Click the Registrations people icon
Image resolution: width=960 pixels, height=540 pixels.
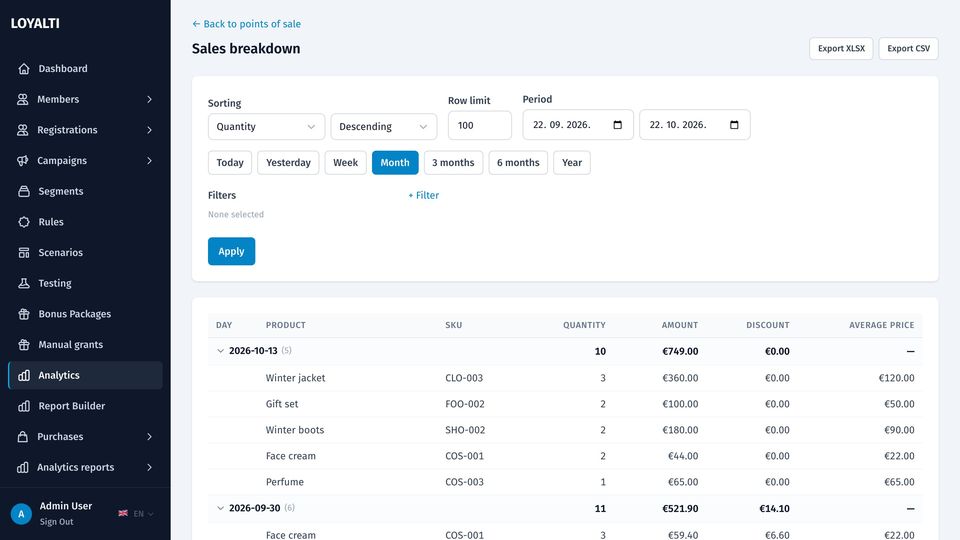pos(23,130)
